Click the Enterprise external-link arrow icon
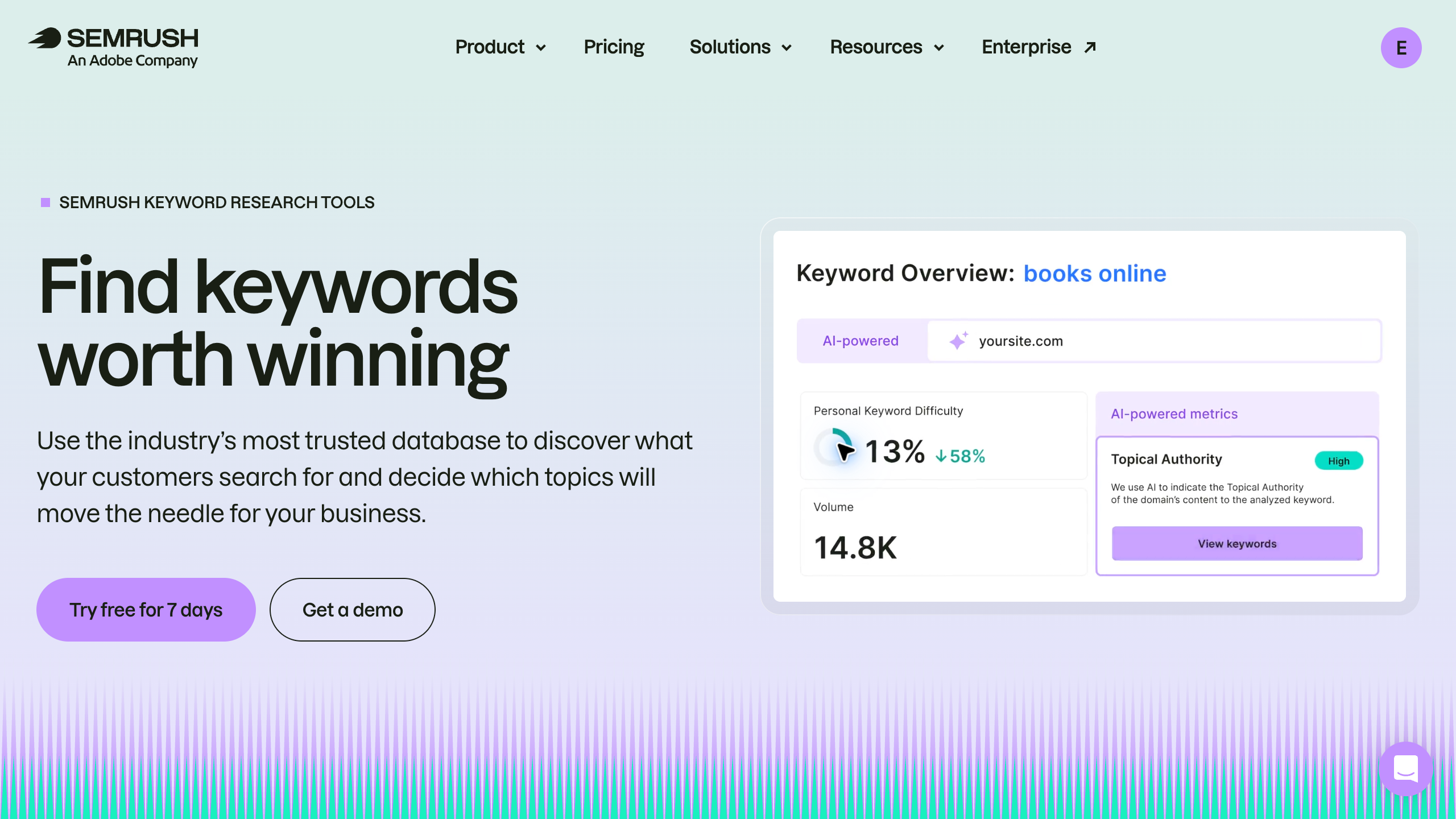 tap(1090, 47)
